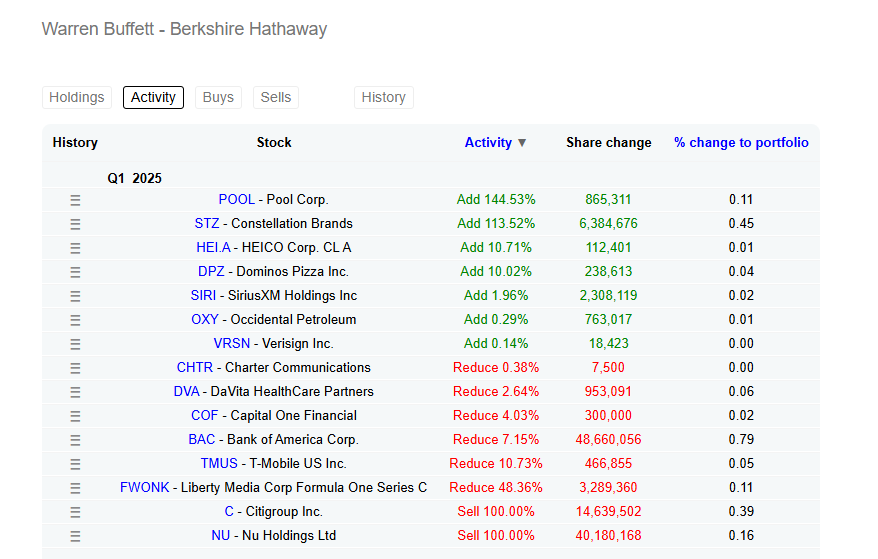This screenshot has width=878, height=559.
Task: Click the 'Add 113.52%' activity cell
Action: [x=496, y=223]
